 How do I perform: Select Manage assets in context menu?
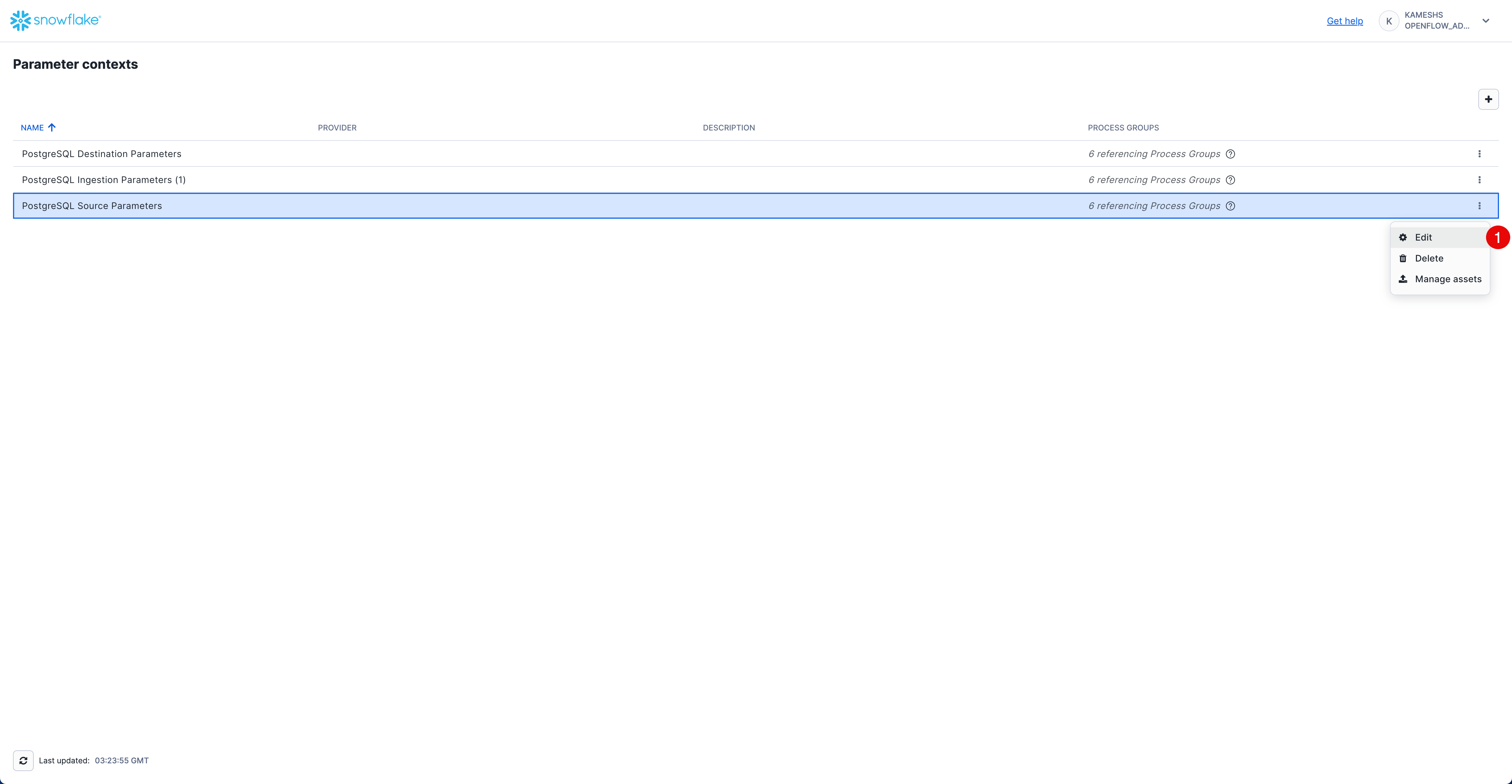pos(1447,279)
